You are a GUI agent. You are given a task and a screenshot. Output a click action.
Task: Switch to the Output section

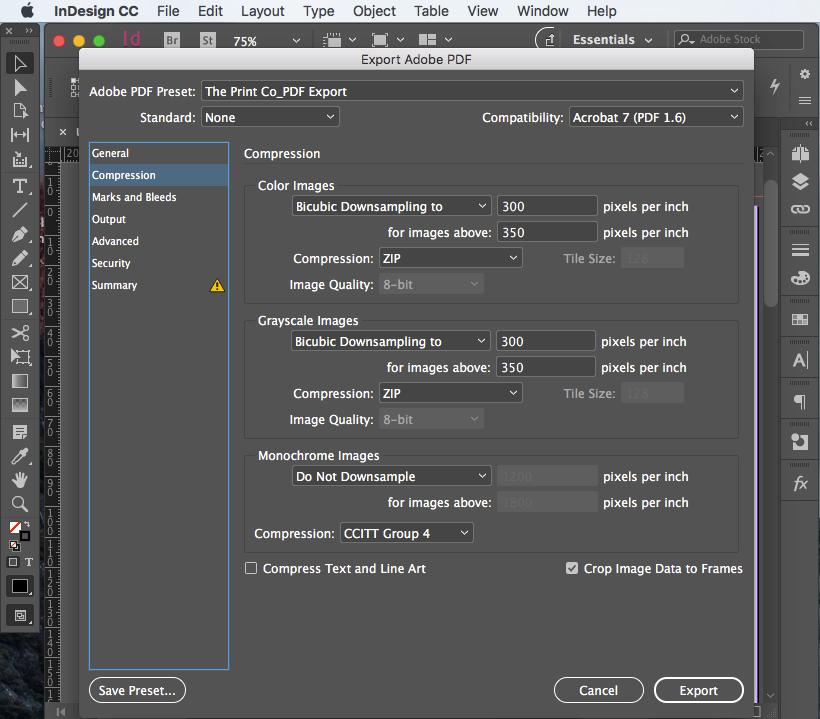point(159,219)
